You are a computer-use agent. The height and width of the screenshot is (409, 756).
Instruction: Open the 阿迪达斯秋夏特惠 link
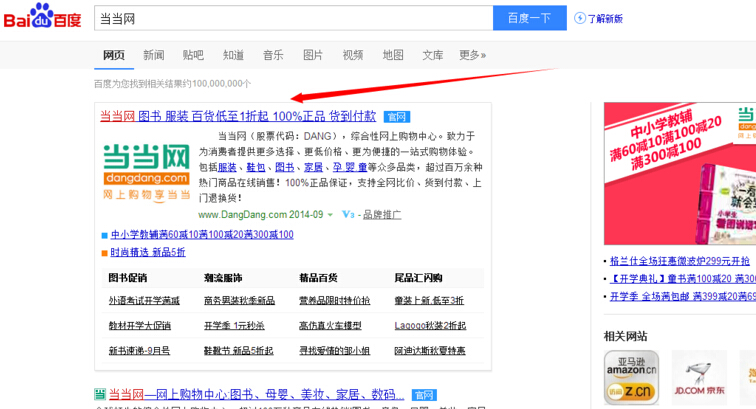430,351
